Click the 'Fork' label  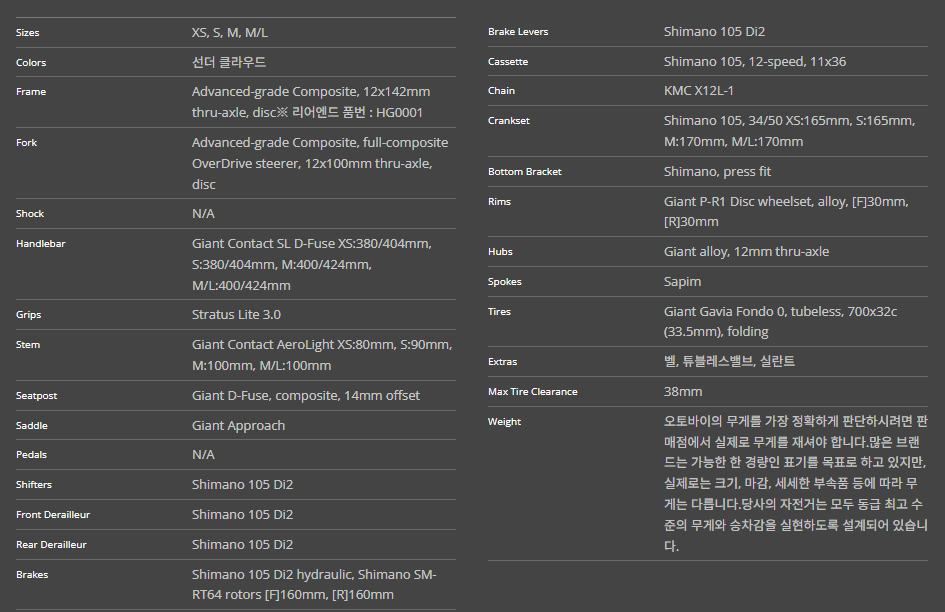pos(26,143)
